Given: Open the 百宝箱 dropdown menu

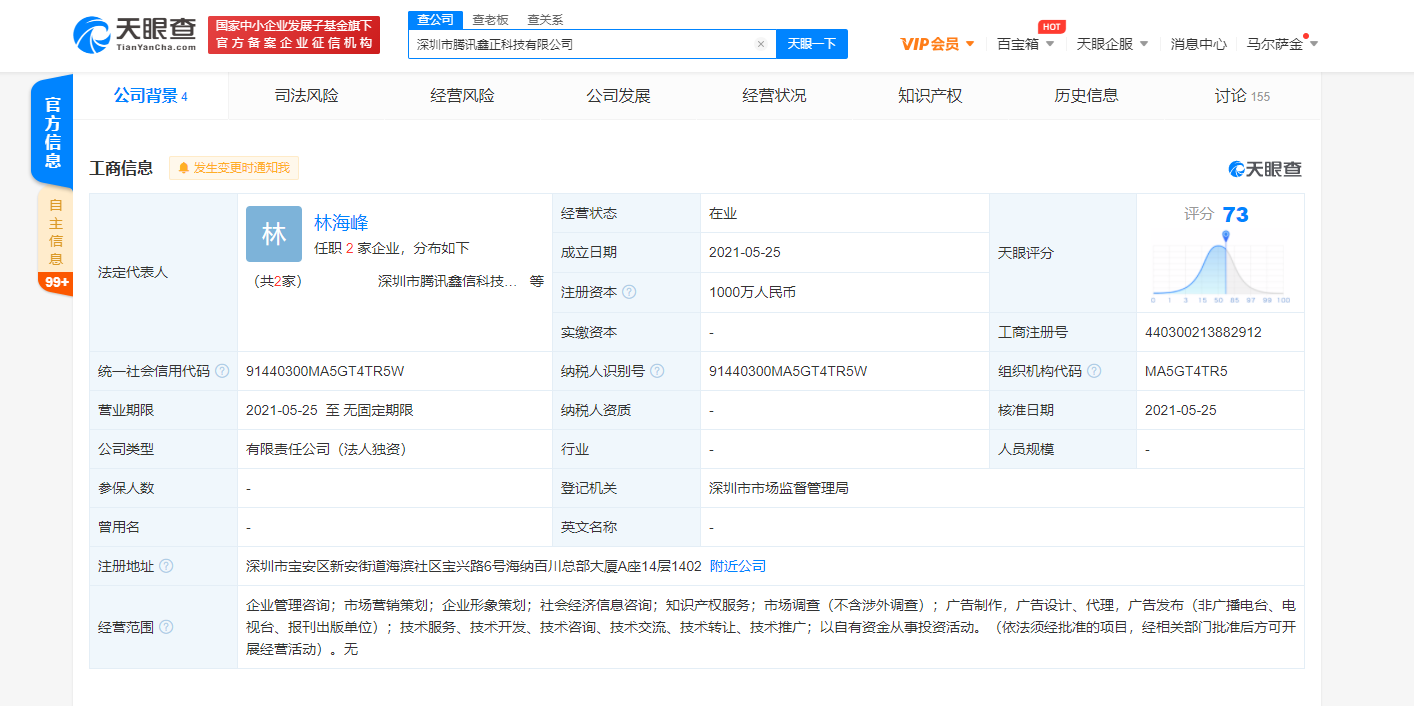Looking at the screenshot, I should [1025, 44].
